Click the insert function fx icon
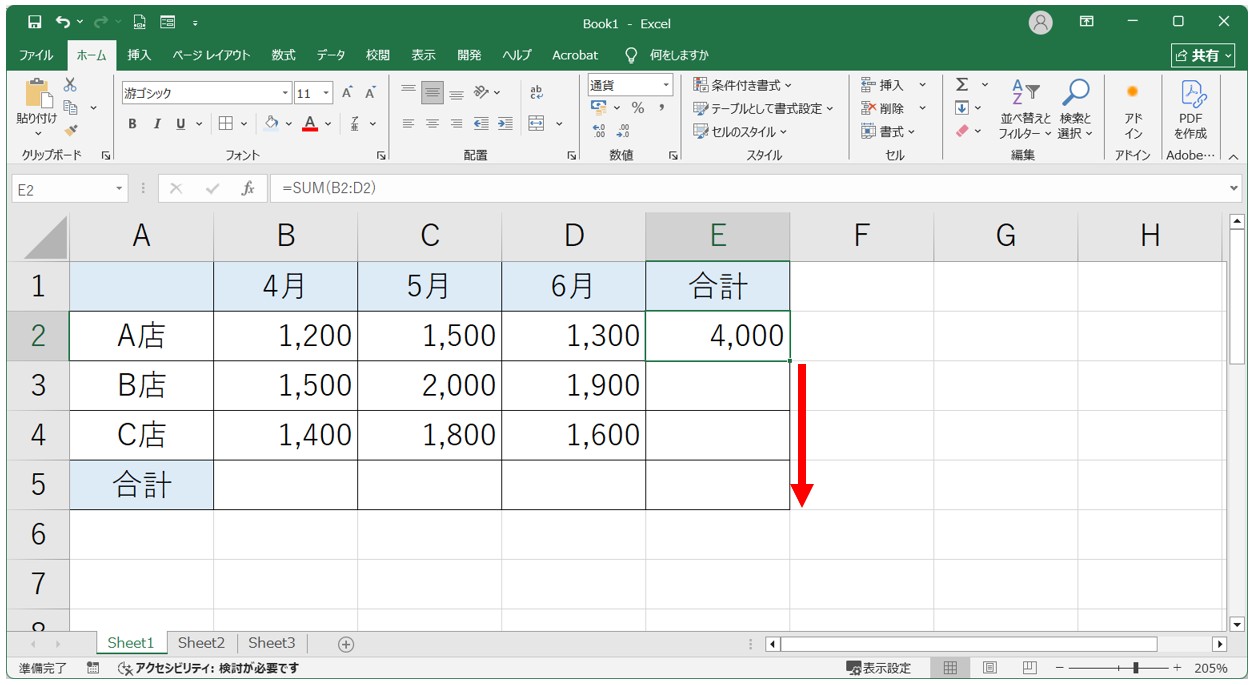The width and height of the screenshot is (1254, 685). tap(248, 188)
